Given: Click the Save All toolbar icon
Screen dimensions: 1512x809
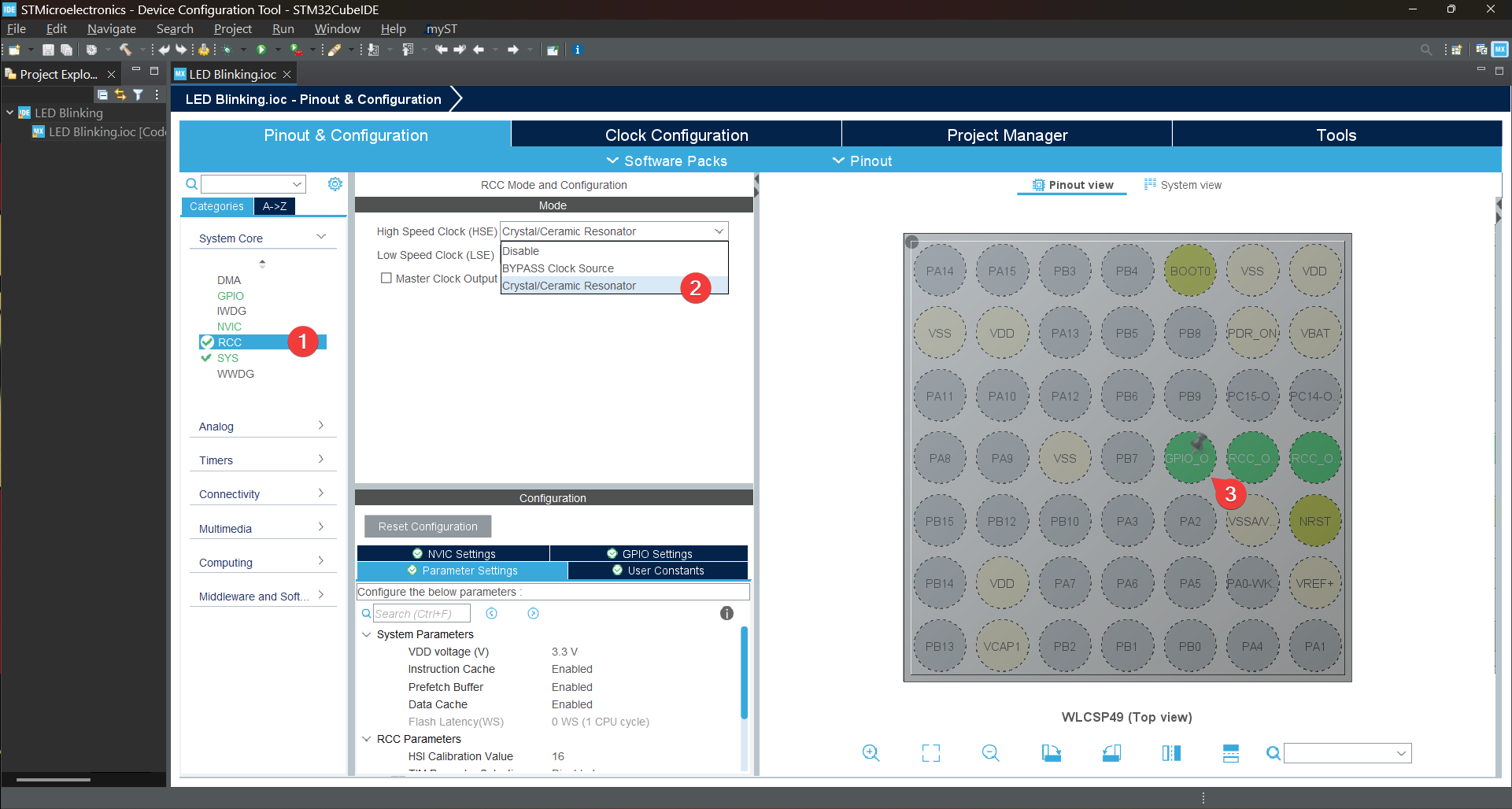Looking at the screenshot, I should click(67, 50).
